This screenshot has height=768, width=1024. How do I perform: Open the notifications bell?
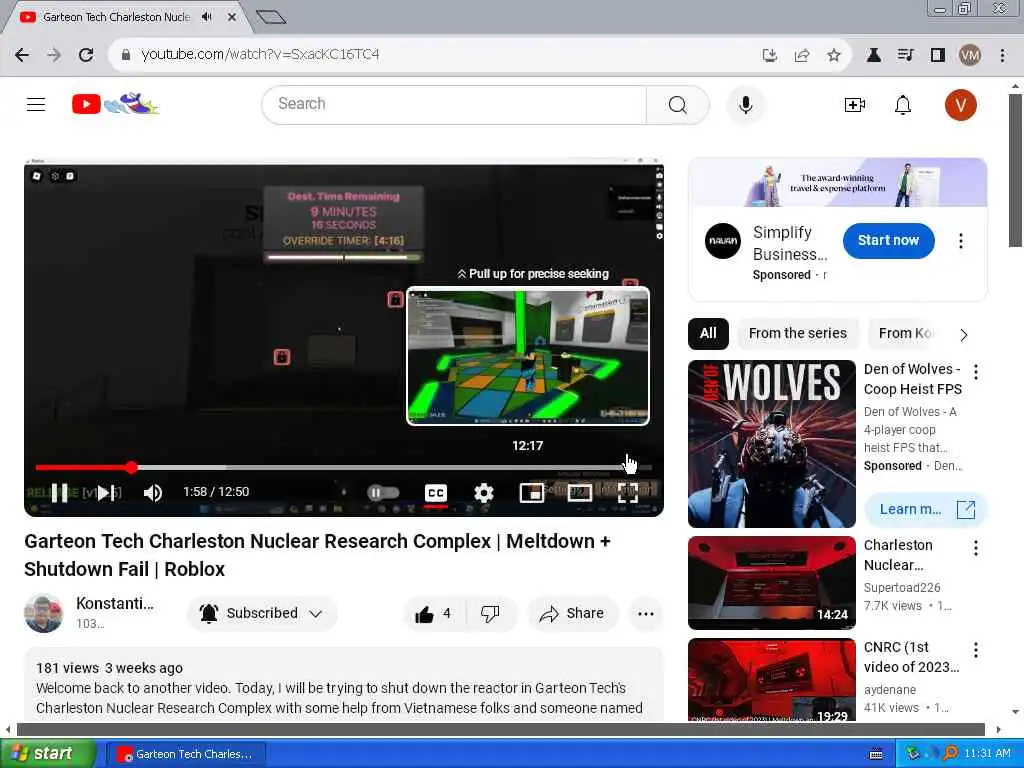[903, 104]
